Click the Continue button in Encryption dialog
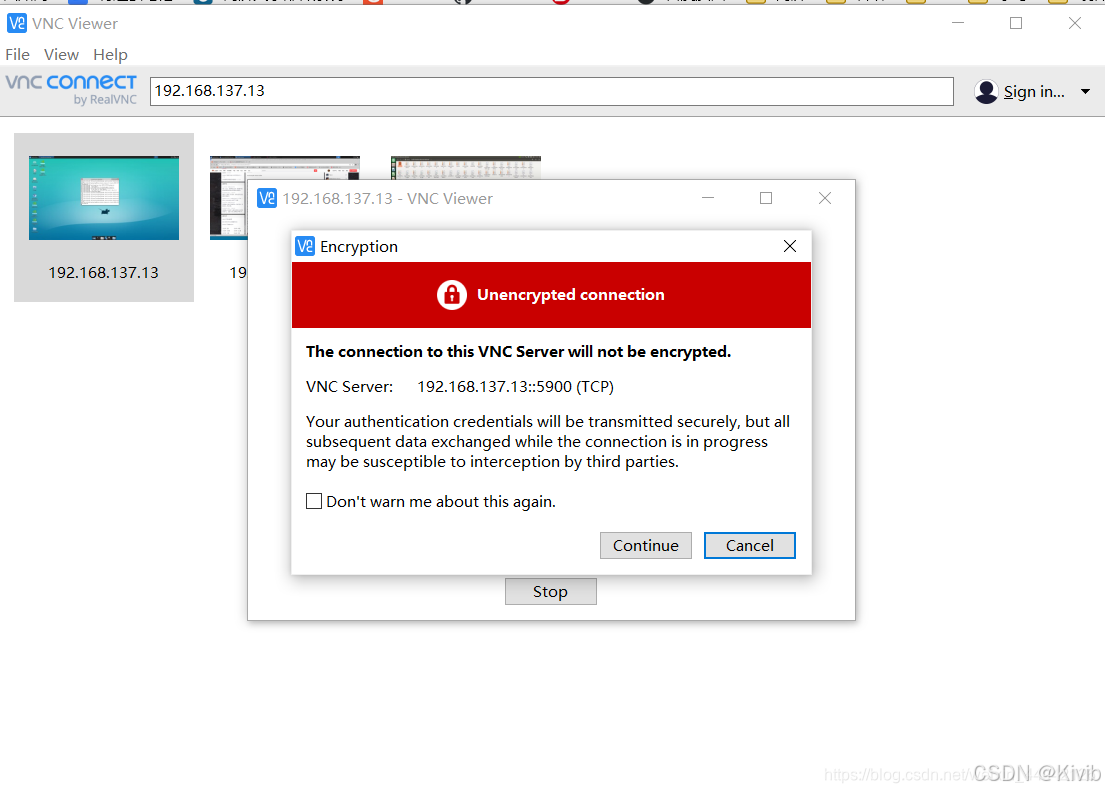1105x793 pixels. click(646, 546)
